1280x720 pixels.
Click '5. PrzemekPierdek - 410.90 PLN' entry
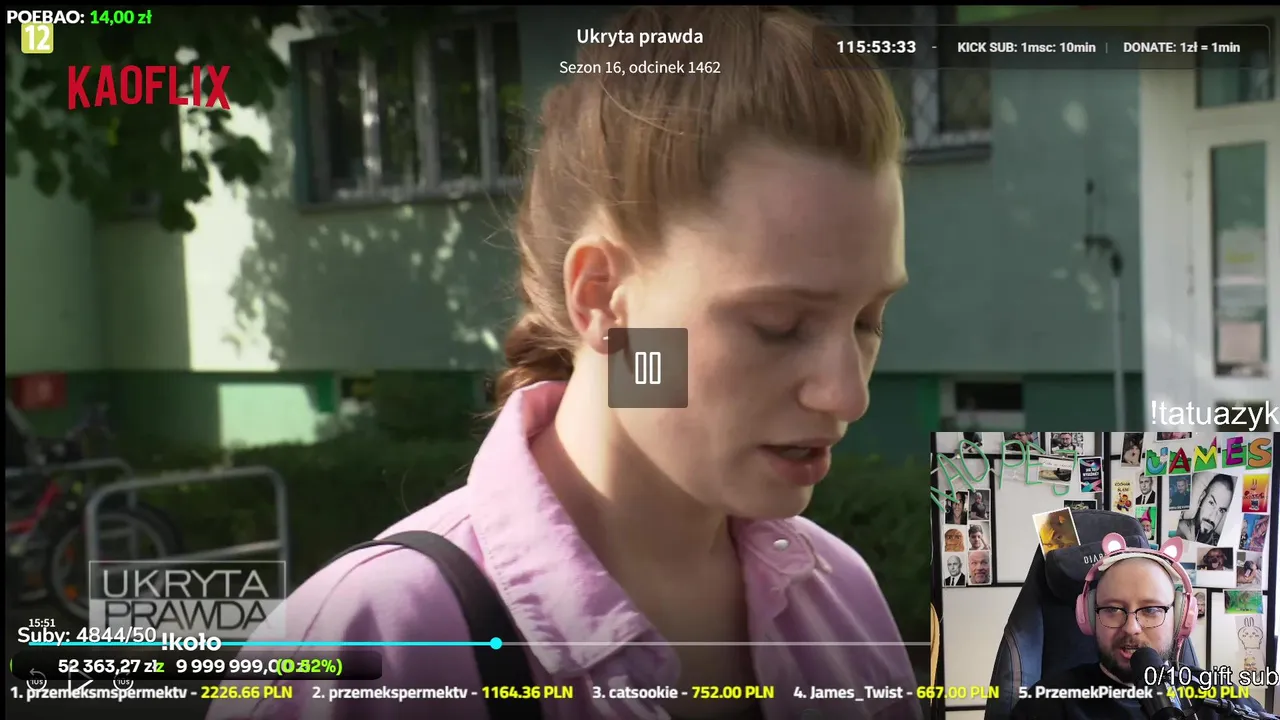click(1133, 692)
